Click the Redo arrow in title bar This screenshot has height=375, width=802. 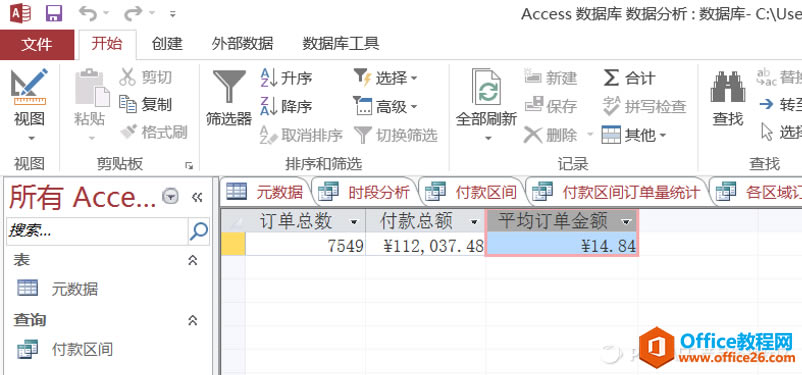(132, 13)
